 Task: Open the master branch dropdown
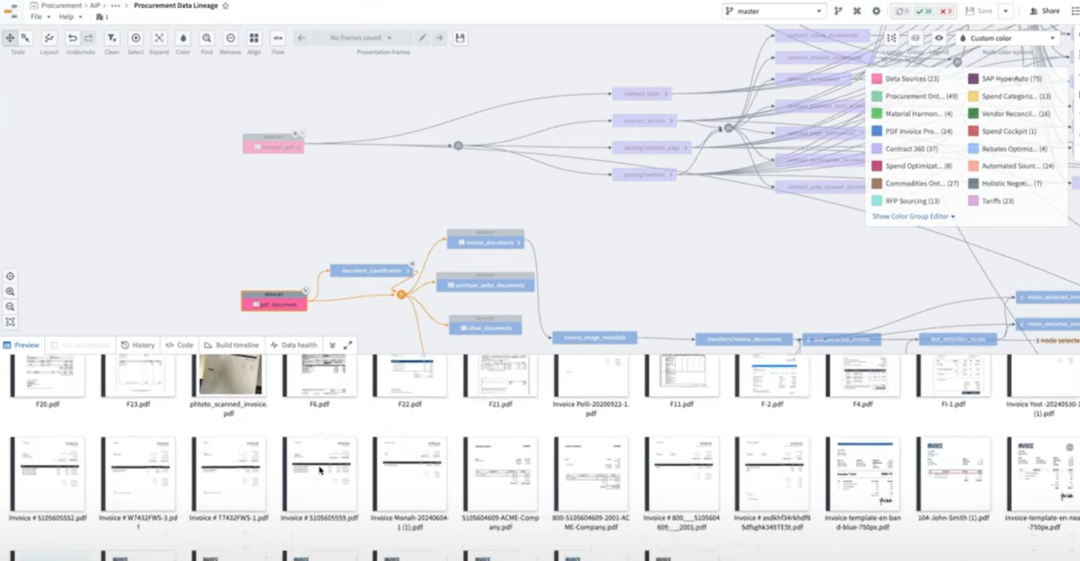773,11
